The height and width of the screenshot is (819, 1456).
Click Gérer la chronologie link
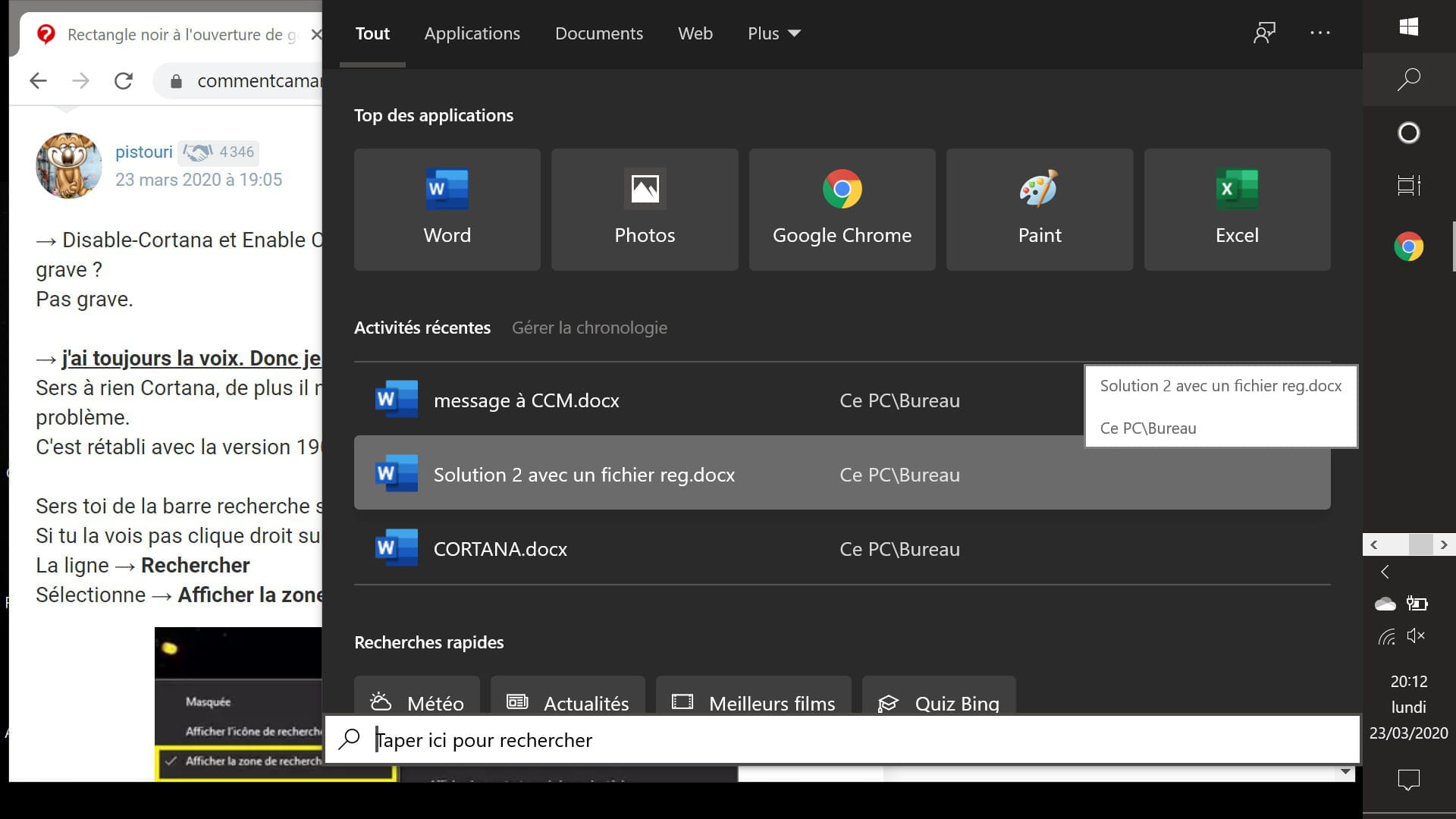(x=589, y=328)
